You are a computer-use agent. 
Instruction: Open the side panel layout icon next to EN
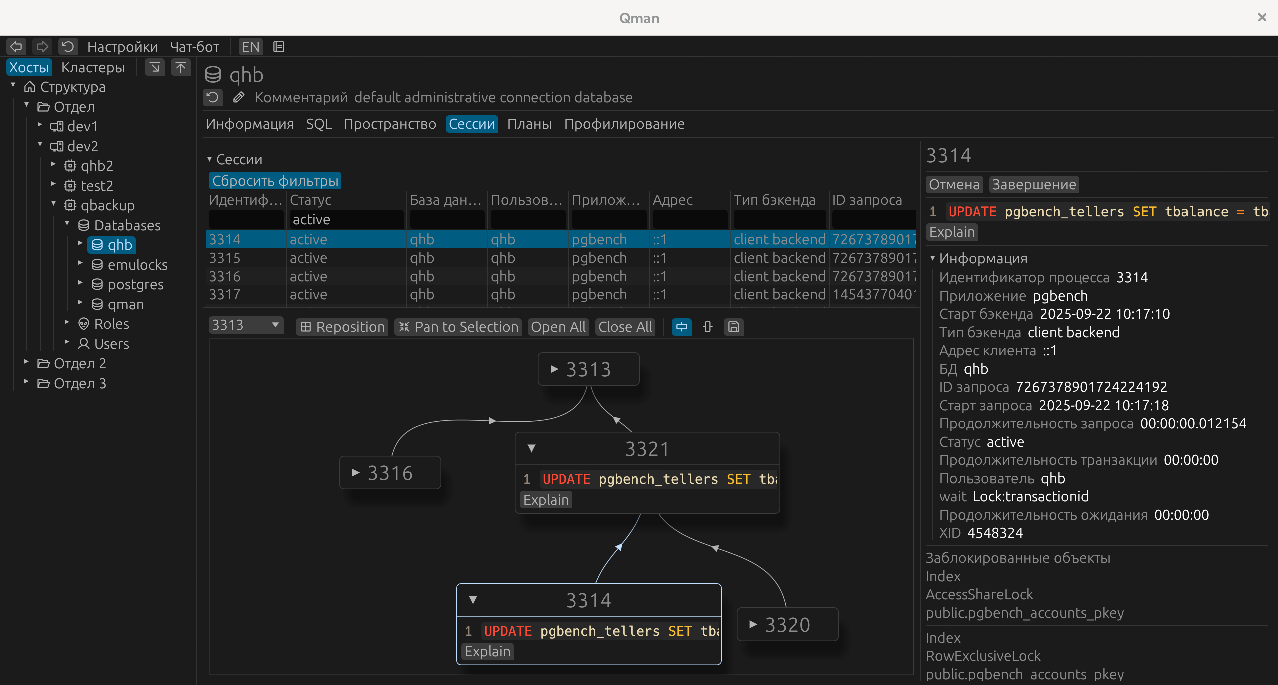pyautogui.click(x=279, y=47)
